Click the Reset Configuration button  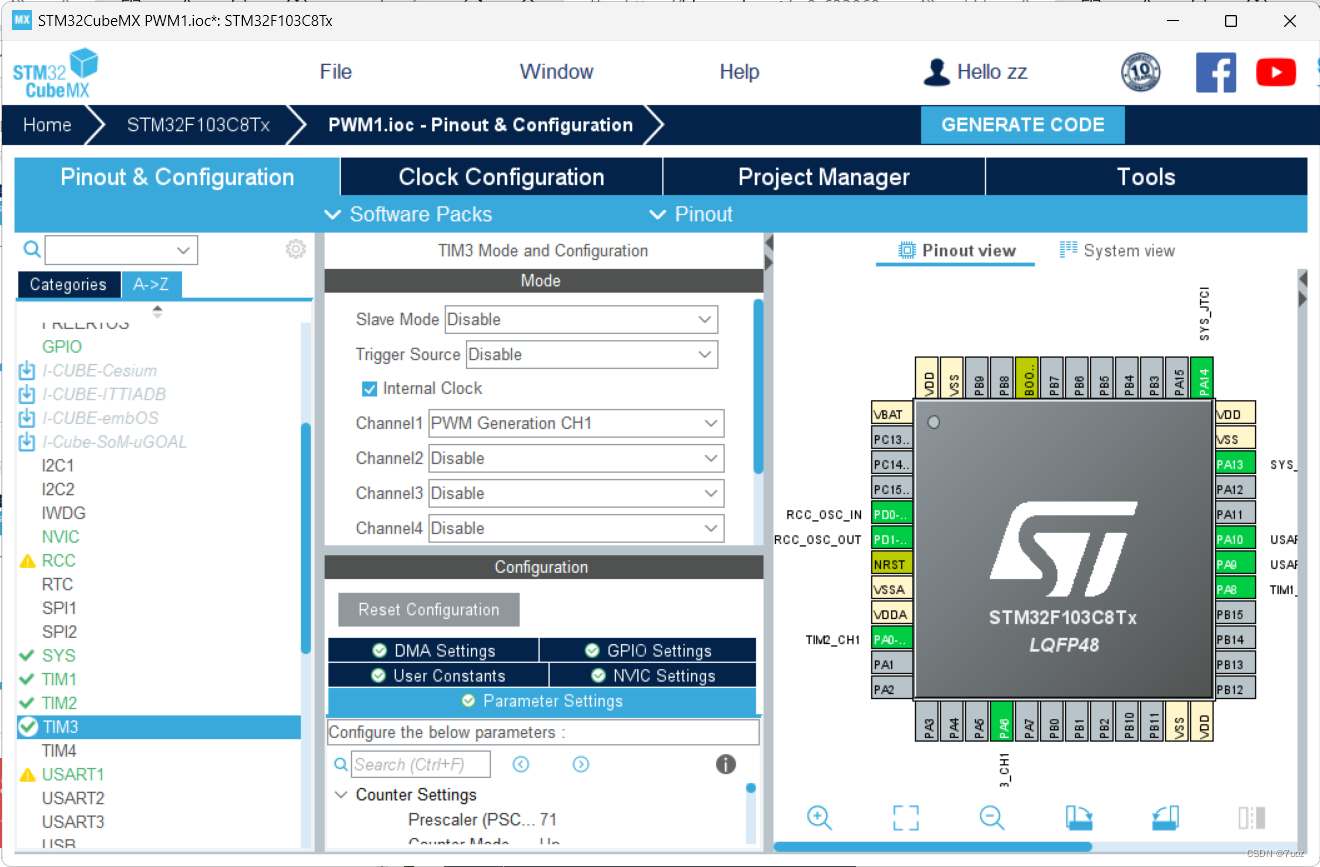(429, 610)
